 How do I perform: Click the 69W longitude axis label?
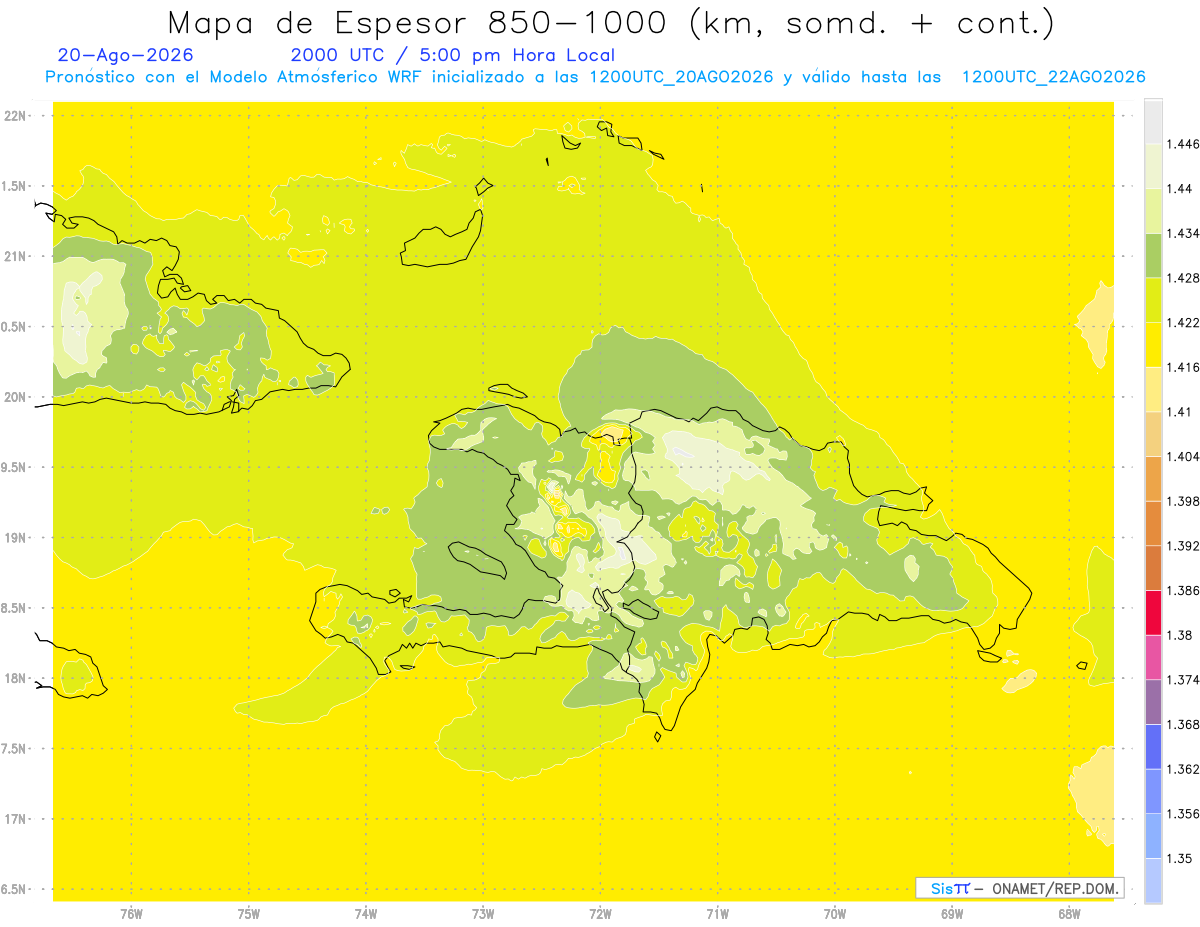(x=952, y=913)
